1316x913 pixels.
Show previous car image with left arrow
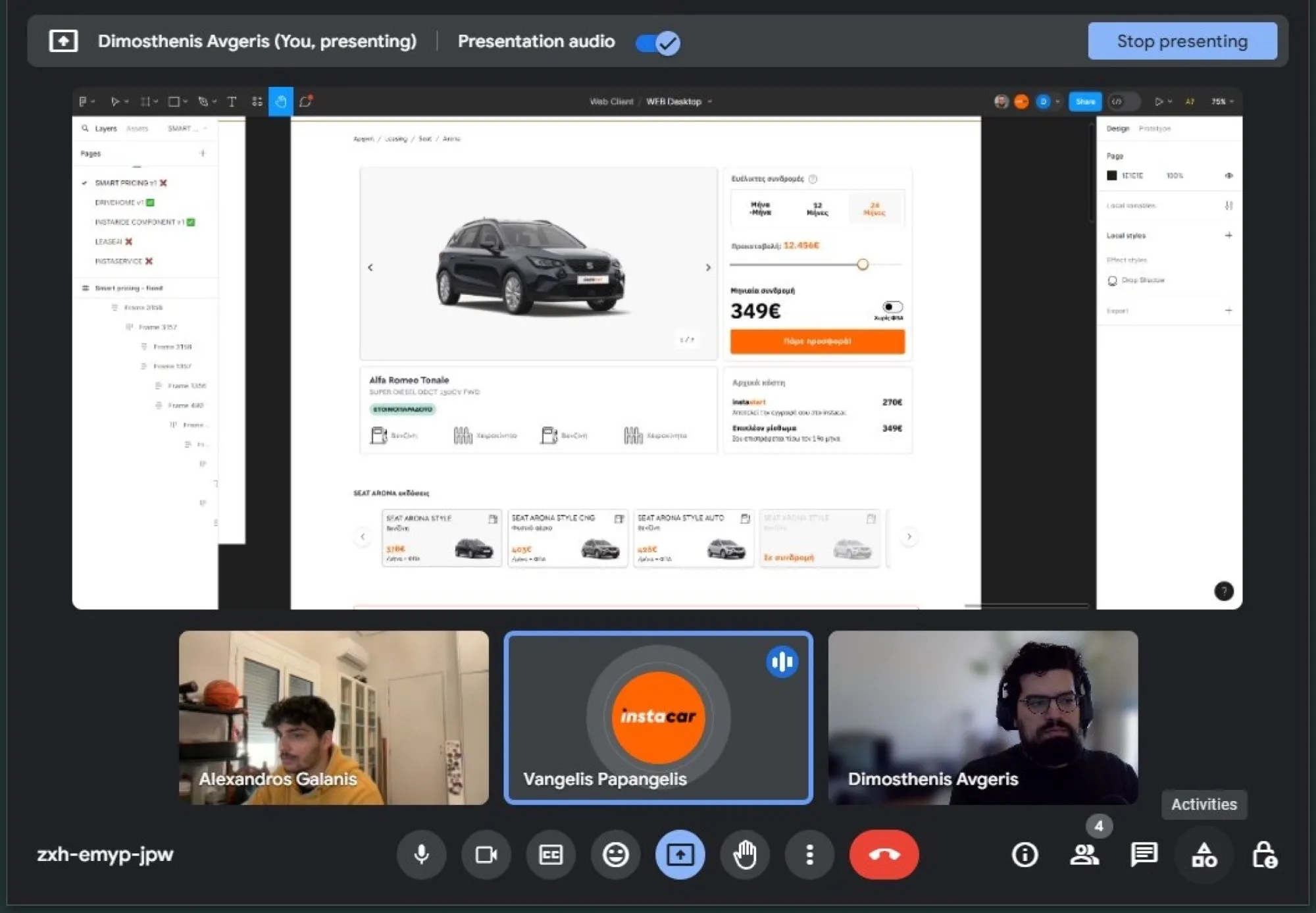tap(370, 267)
